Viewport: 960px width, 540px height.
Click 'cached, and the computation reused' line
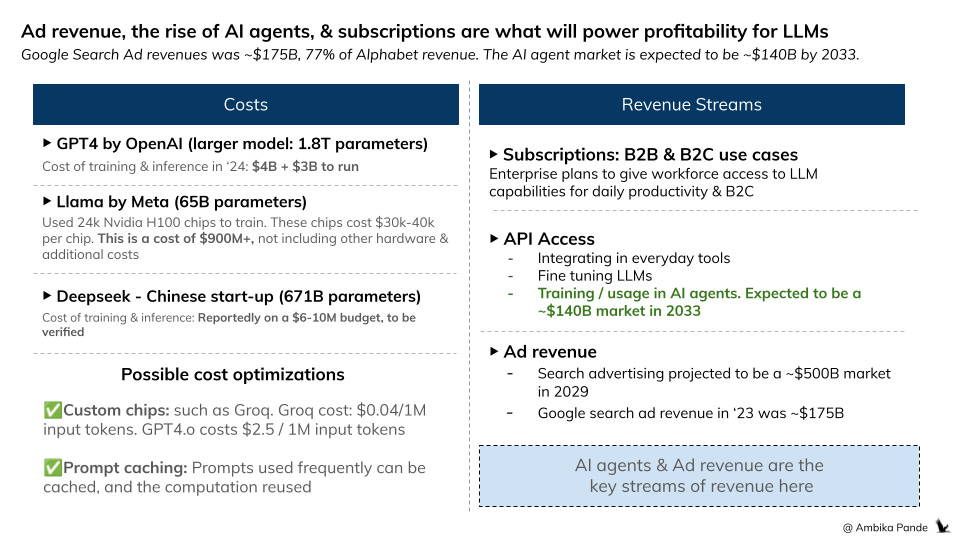177,487
